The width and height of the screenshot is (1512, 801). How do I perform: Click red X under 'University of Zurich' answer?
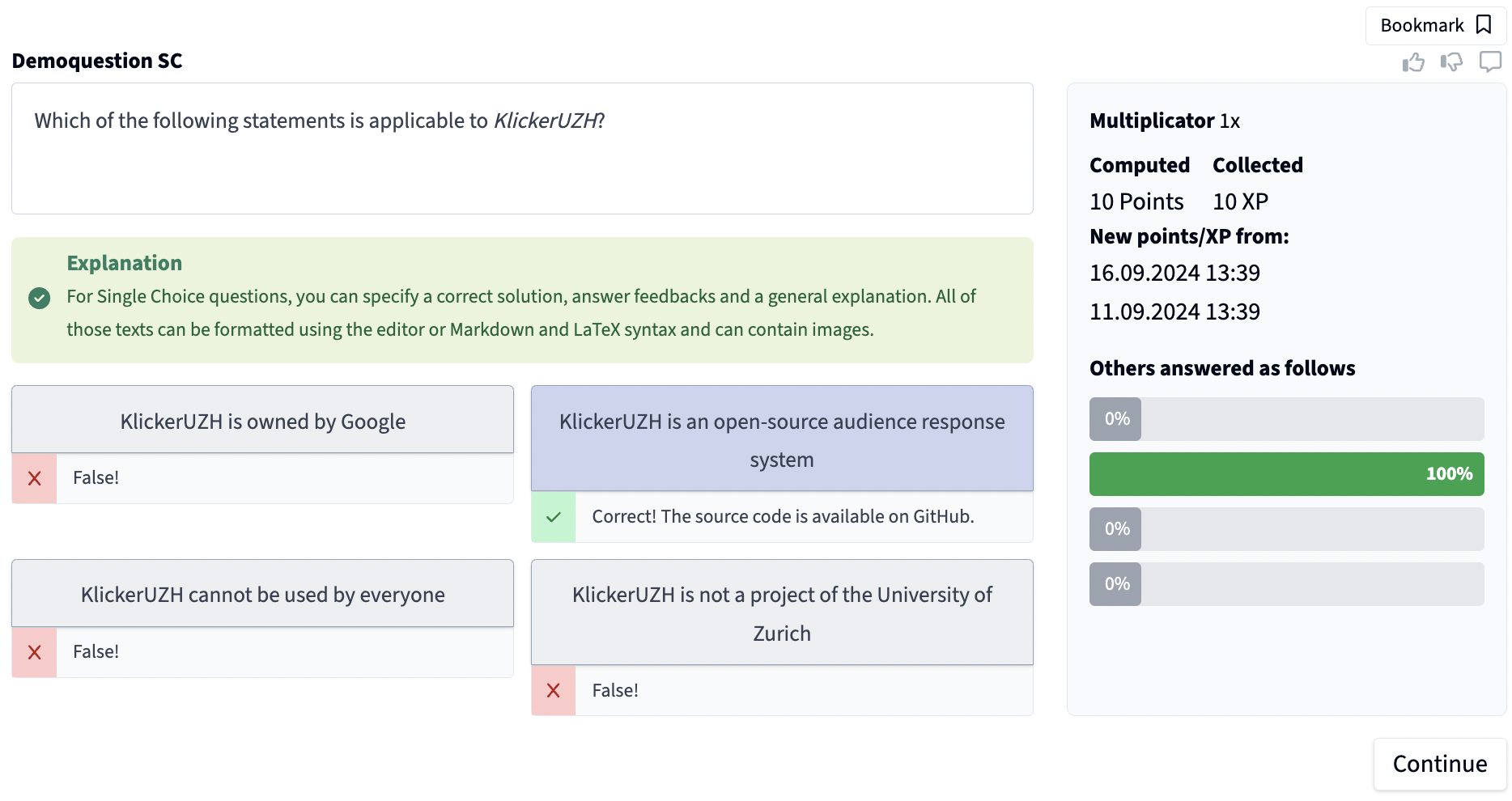pos(554,691)
